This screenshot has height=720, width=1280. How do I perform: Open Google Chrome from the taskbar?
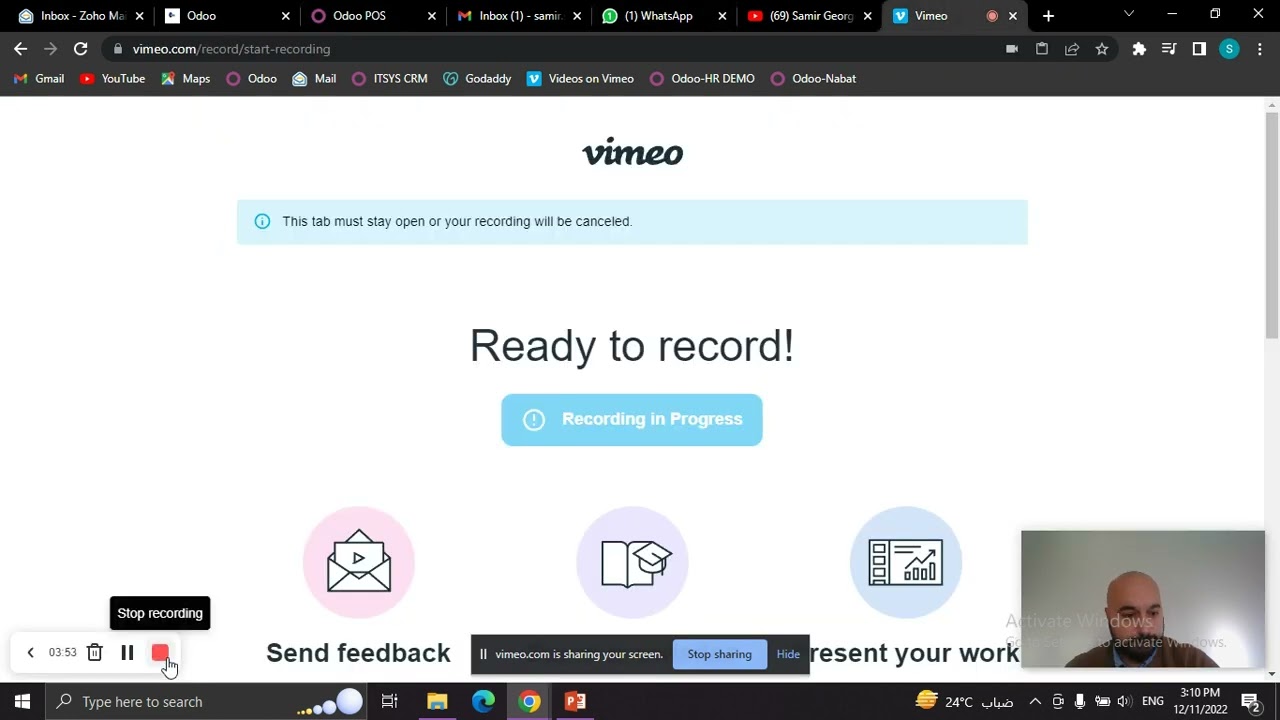coord(529,702)
